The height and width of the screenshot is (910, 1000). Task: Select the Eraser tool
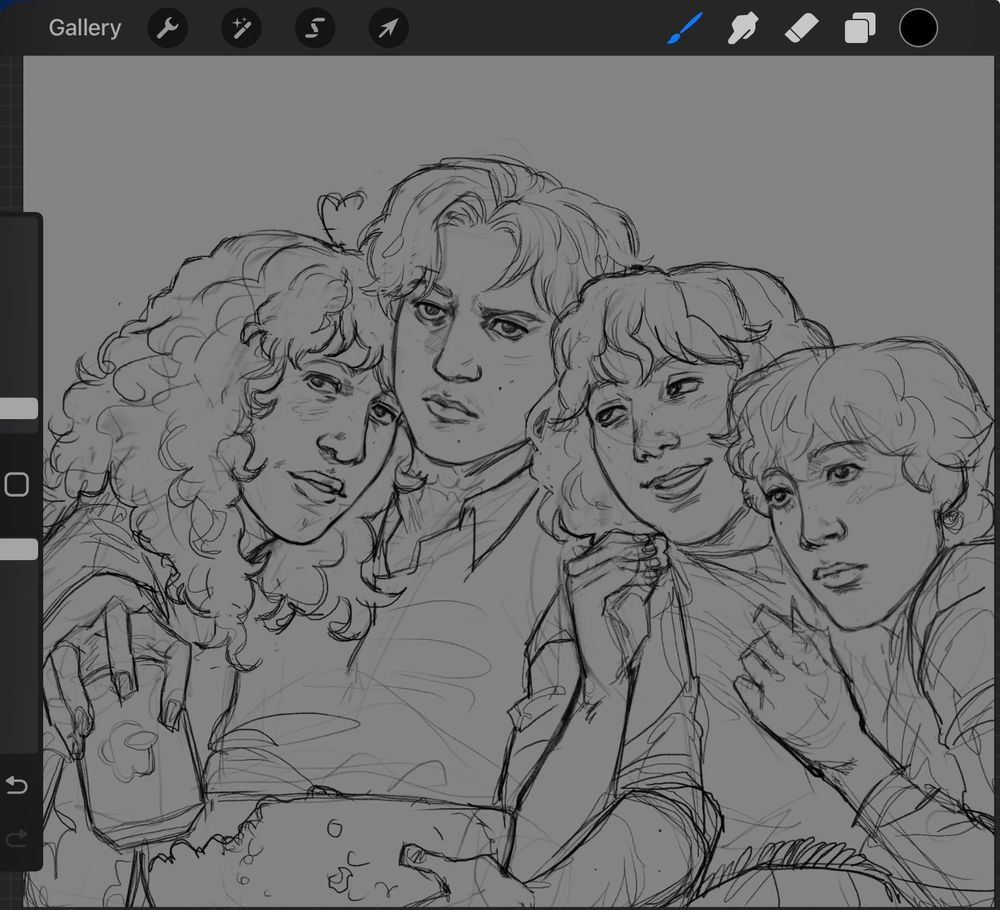[801, 29]
